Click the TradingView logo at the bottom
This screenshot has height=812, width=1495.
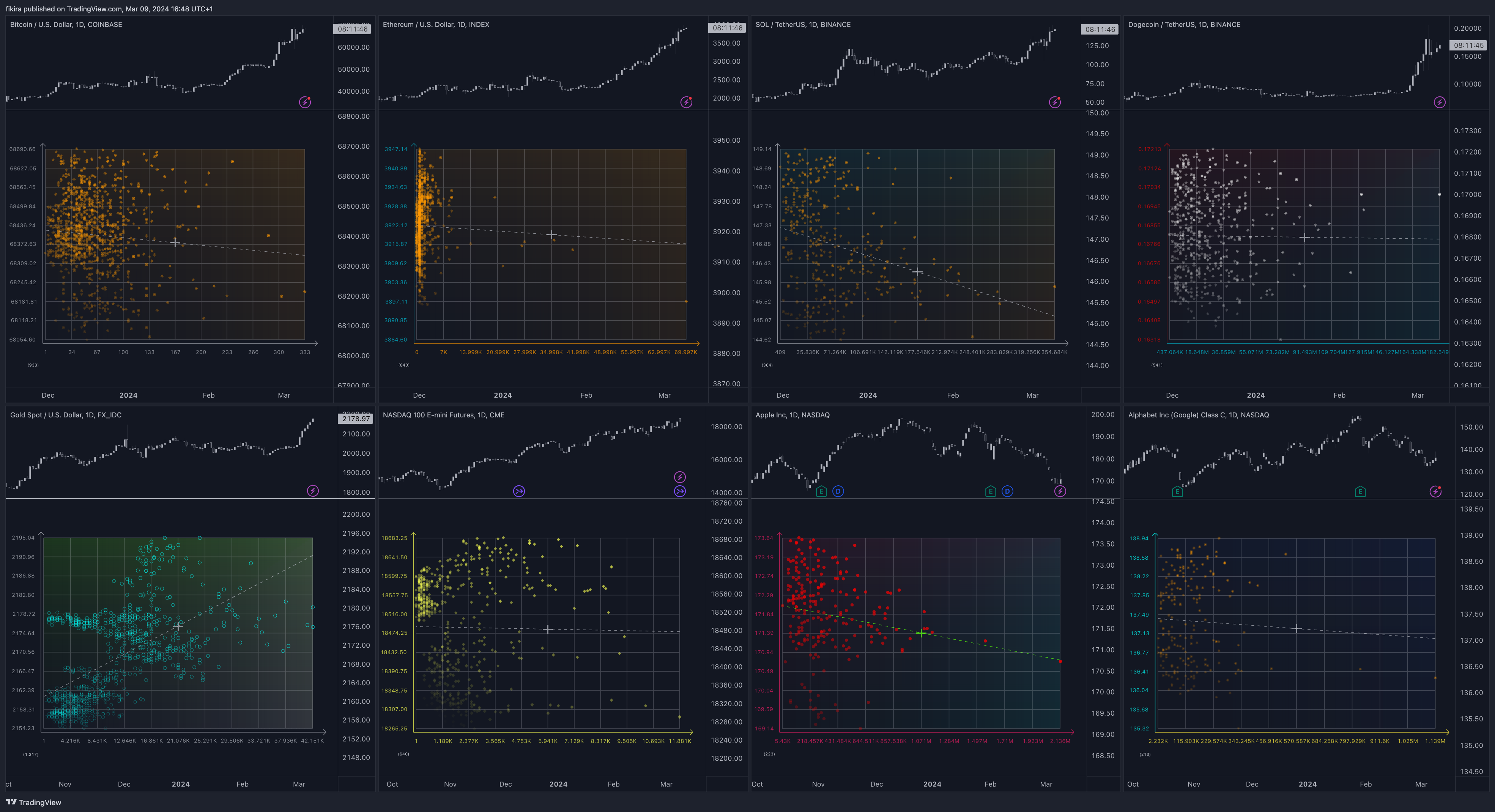pyautogui.click(x=33, y=802)
